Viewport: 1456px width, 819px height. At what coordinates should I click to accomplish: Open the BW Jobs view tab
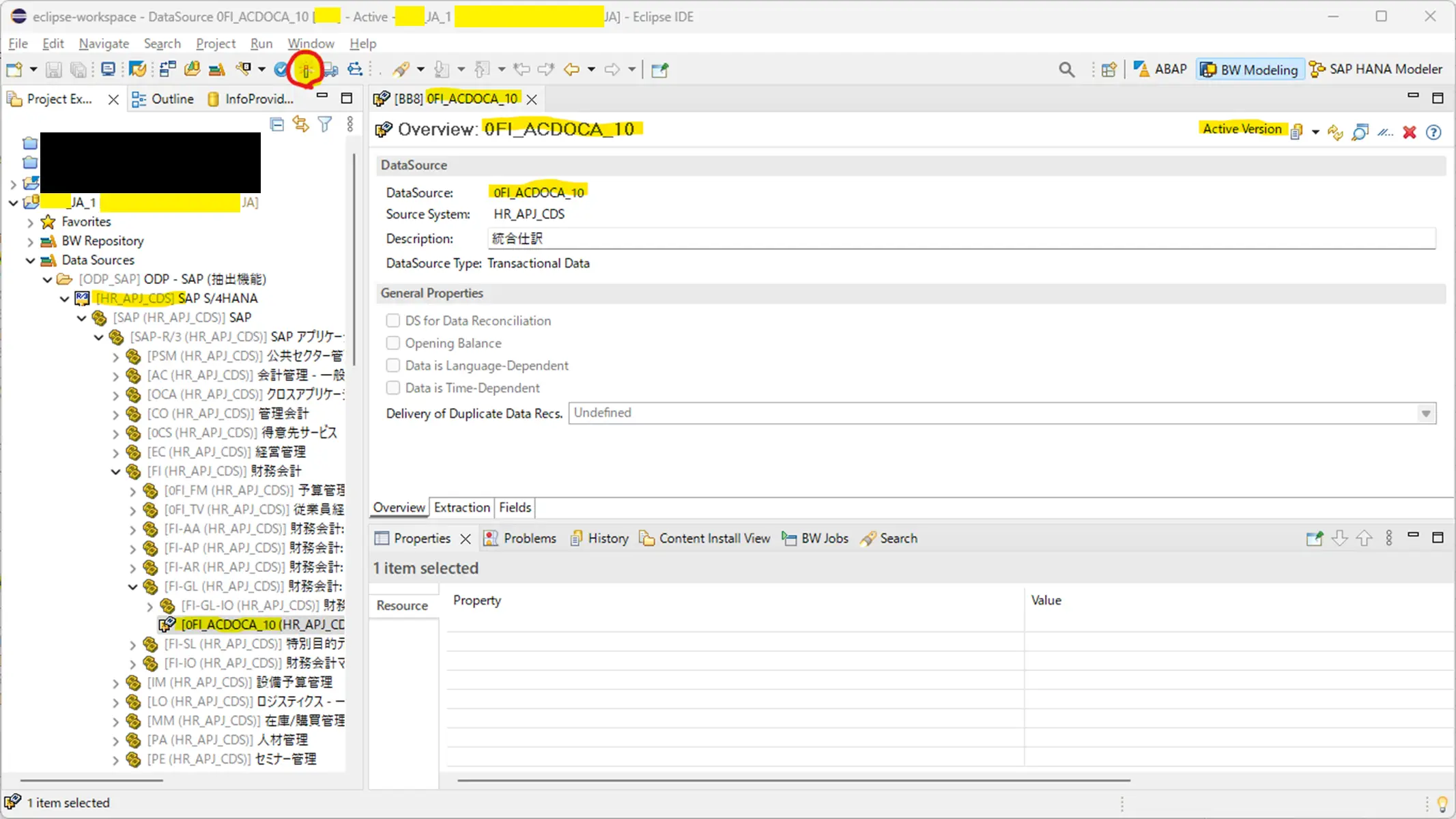(x=815, y=538)
